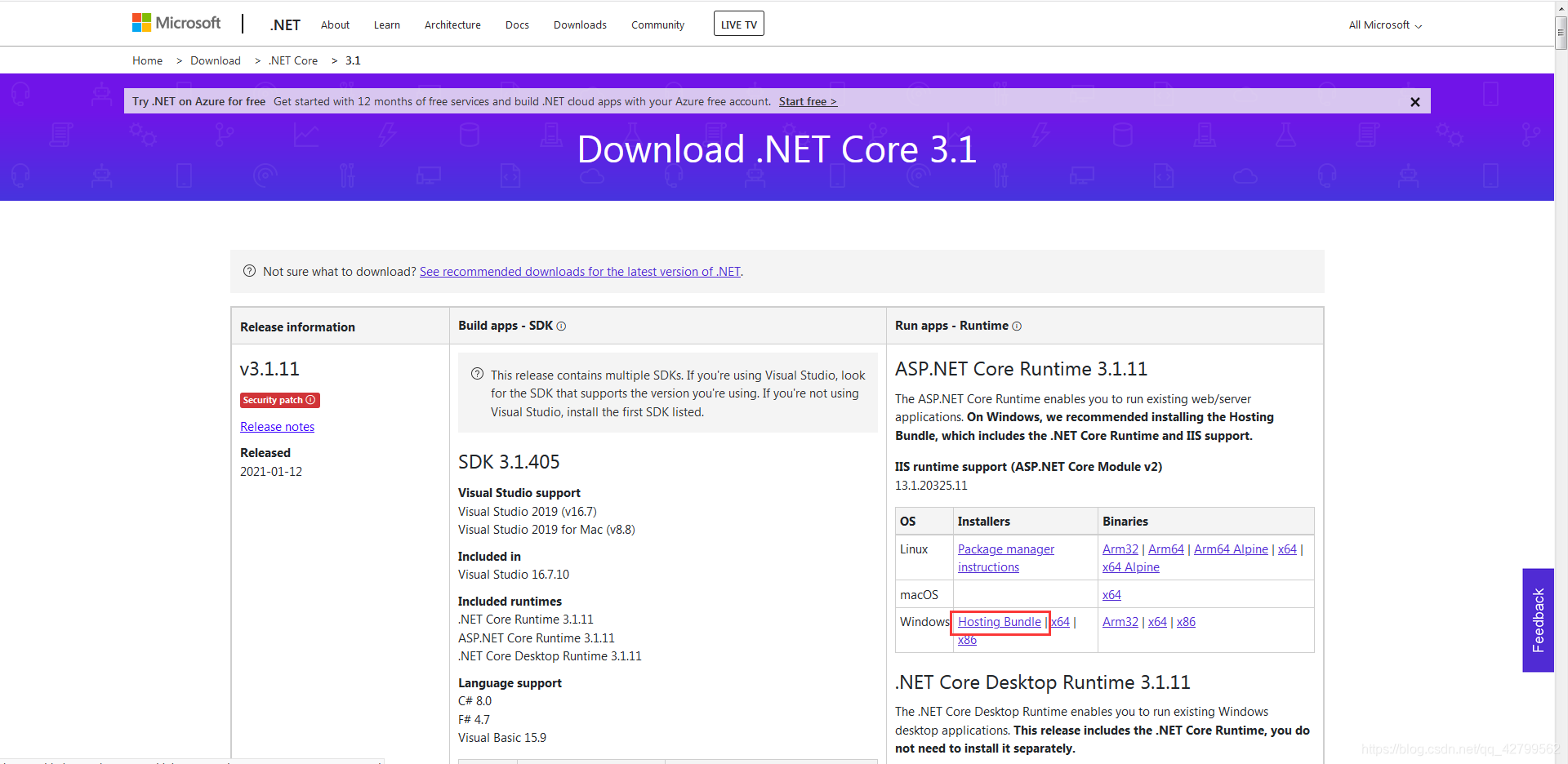The image size is (1568, 764).
Task: Click the Start free link
Action: [808, 101]
